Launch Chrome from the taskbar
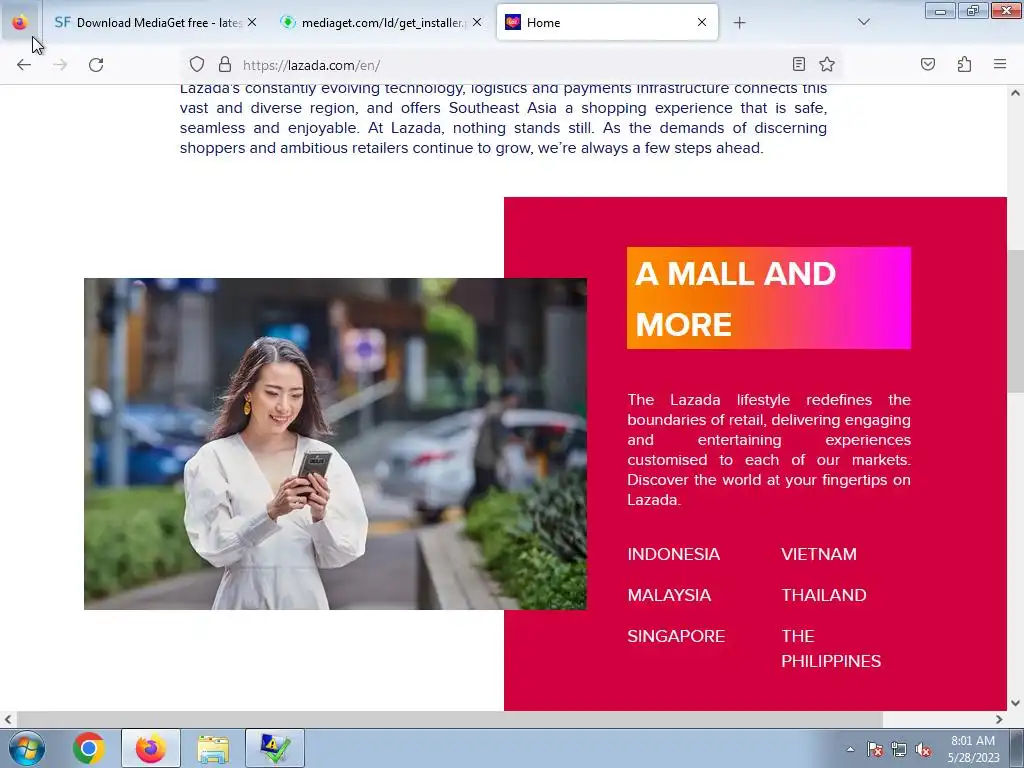 [x=89, y=748]
